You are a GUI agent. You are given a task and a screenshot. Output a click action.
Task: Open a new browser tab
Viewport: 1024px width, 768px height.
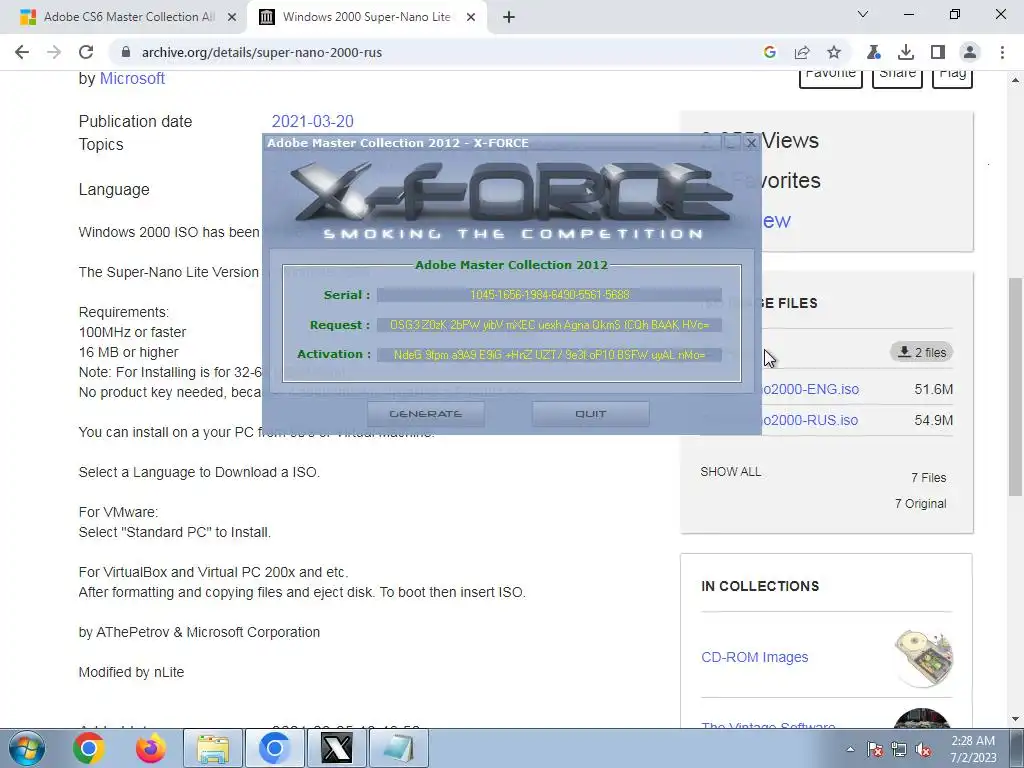pyautogui.click(x=509, y=17)
